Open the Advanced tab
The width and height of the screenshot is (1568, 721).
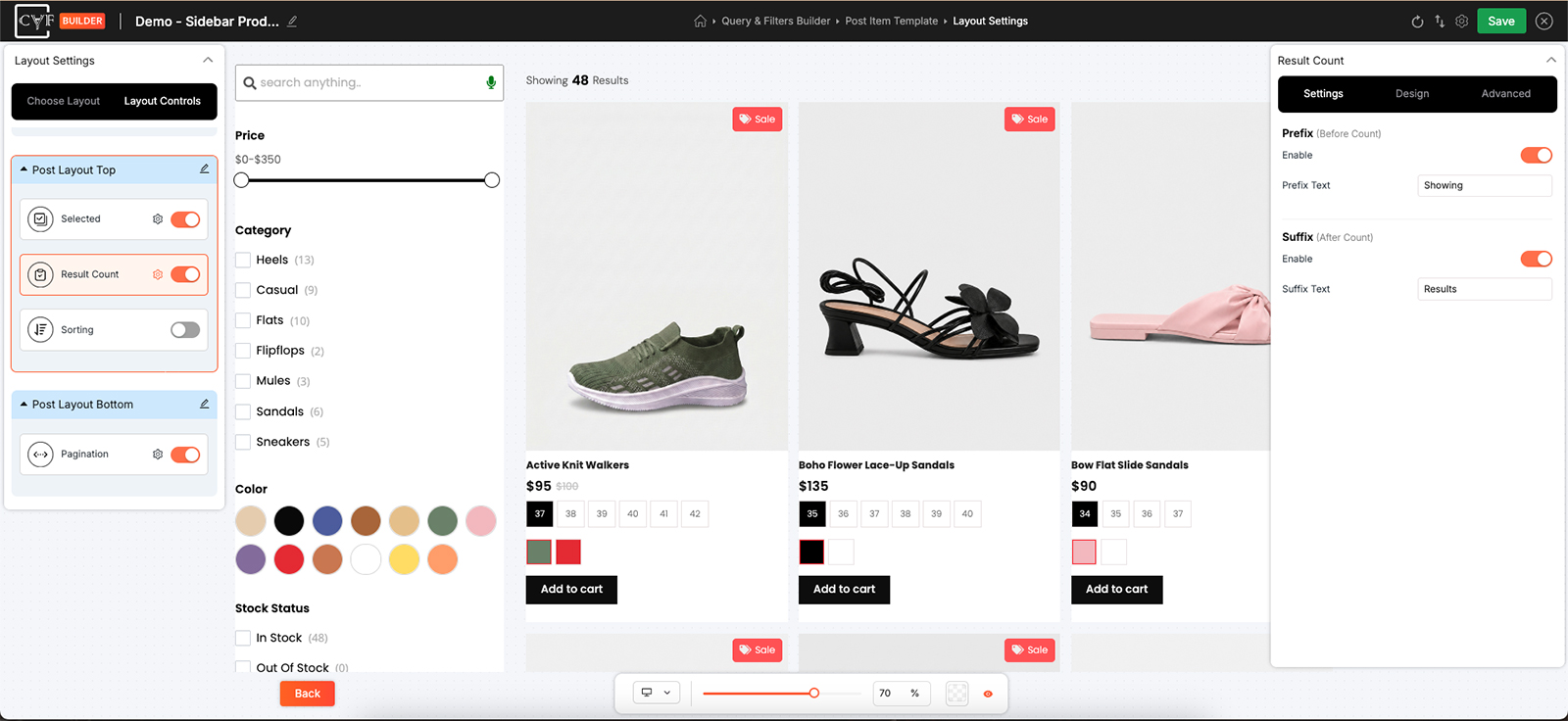click(1505, 94)
